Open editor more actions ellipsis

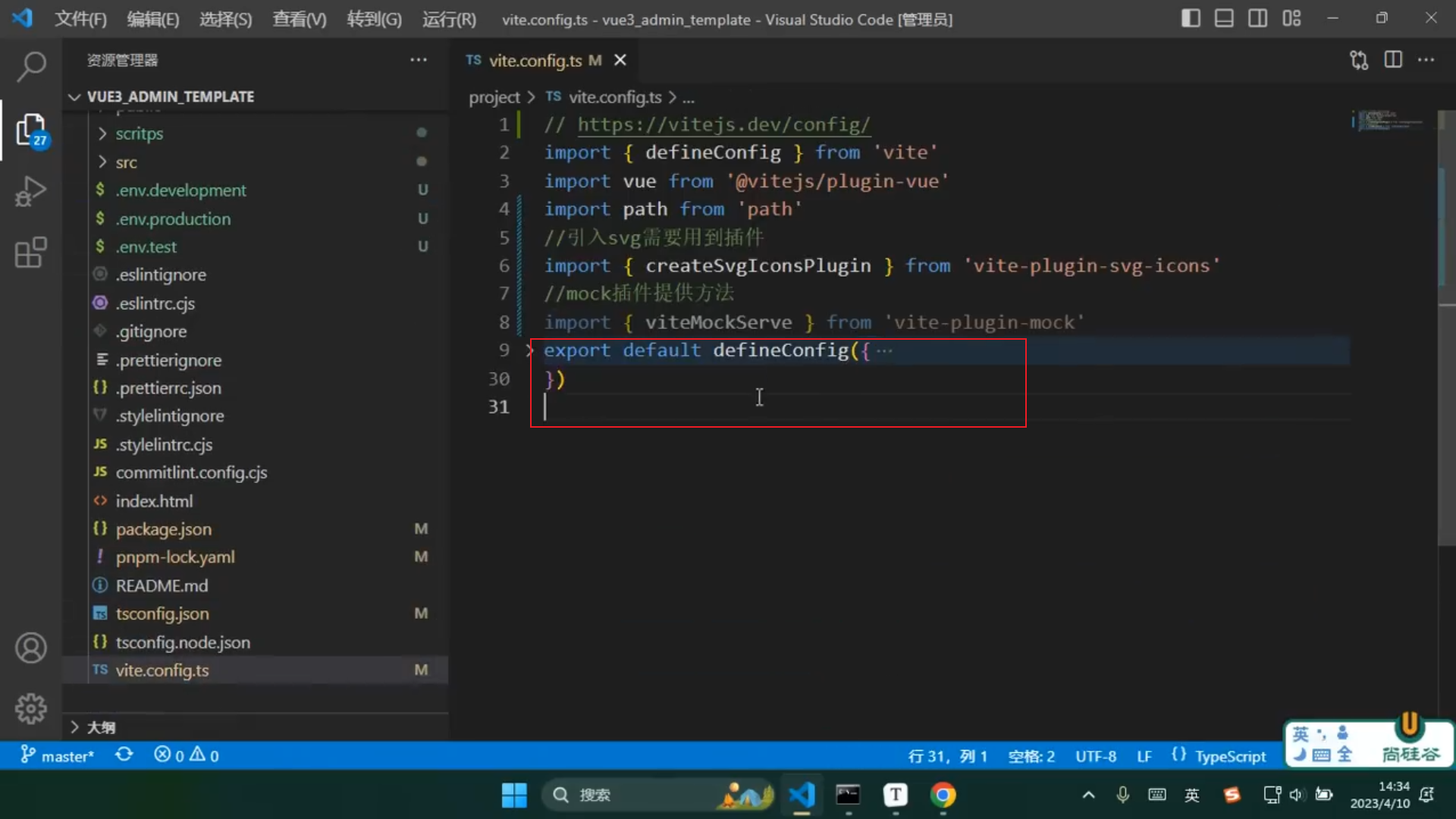click(1426, 60)
